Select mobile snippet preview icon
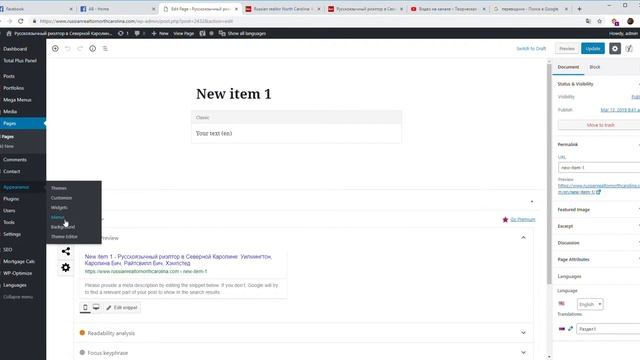 tap(85, 307)
